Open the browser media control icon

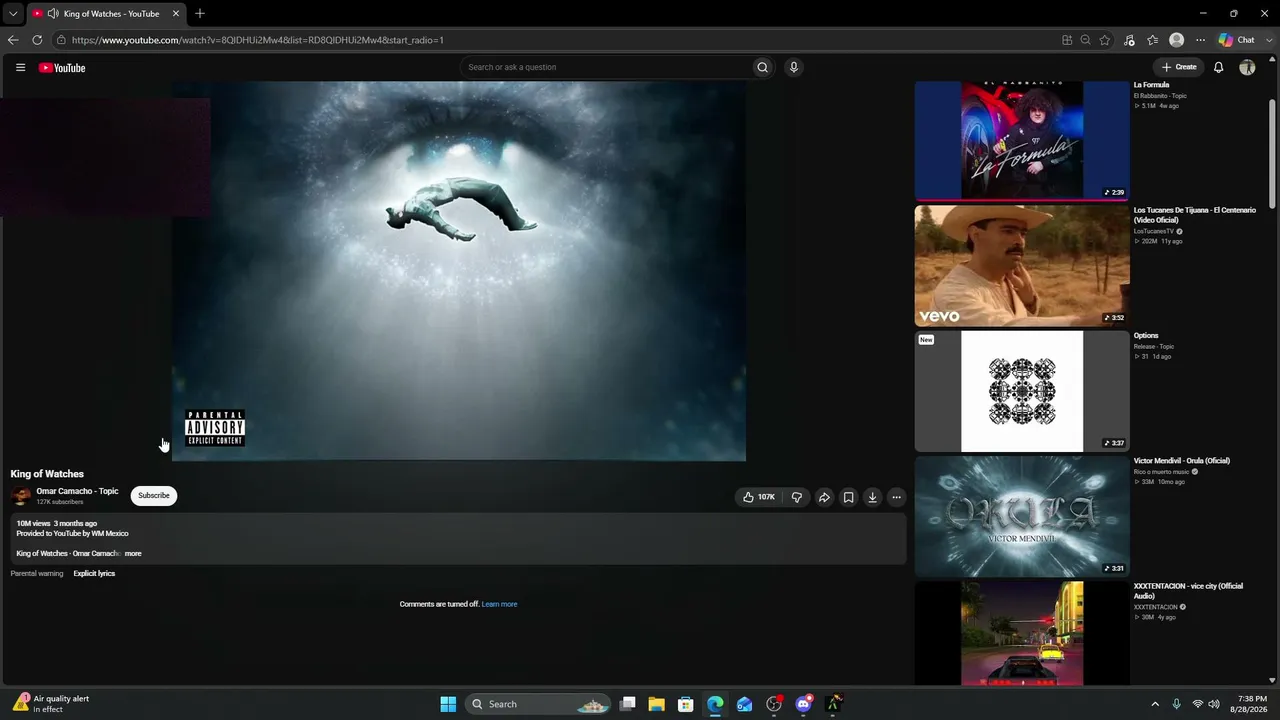[1129, 40]
